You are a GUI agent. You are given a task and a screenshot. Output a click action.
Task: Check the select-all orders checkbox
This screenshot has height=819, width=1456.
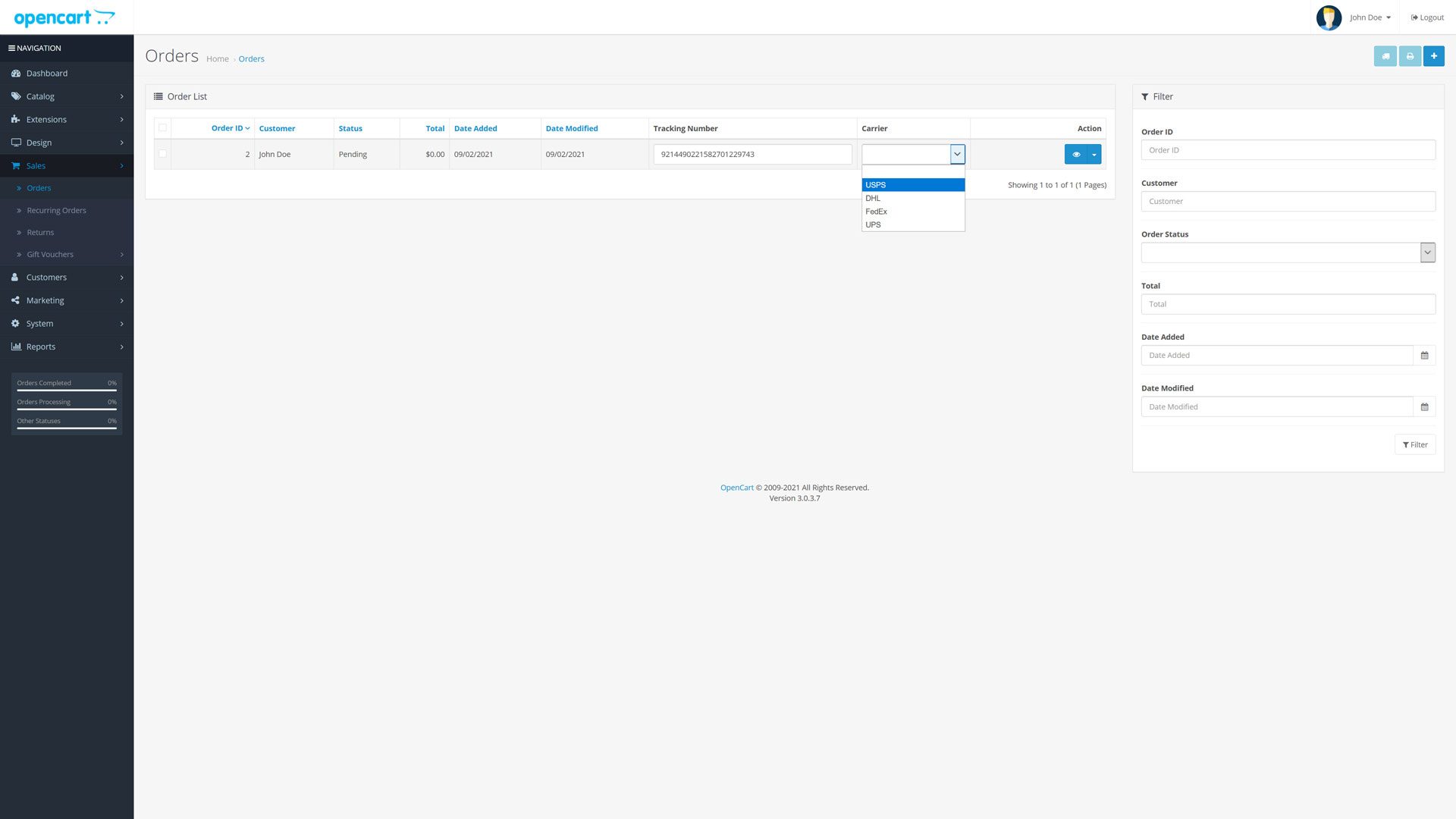(162, 128)
